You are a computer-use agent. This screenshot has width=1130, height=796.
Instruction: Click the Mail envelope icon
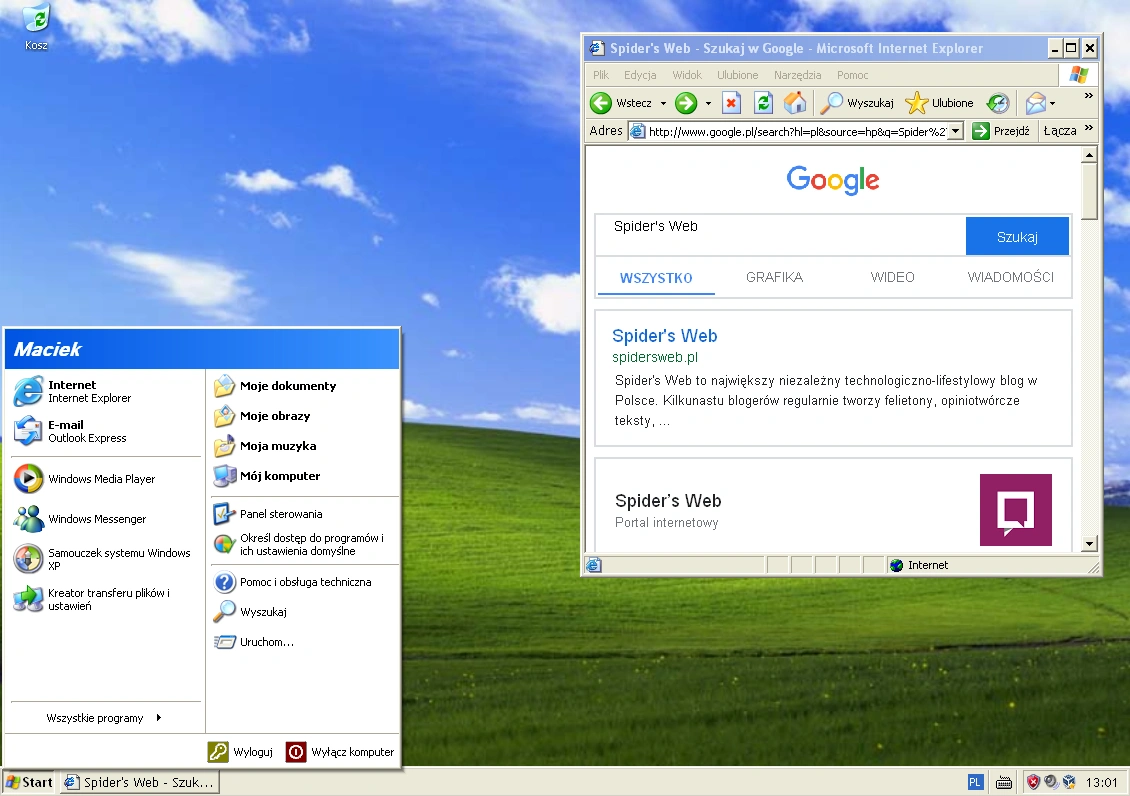(1036, 103)
